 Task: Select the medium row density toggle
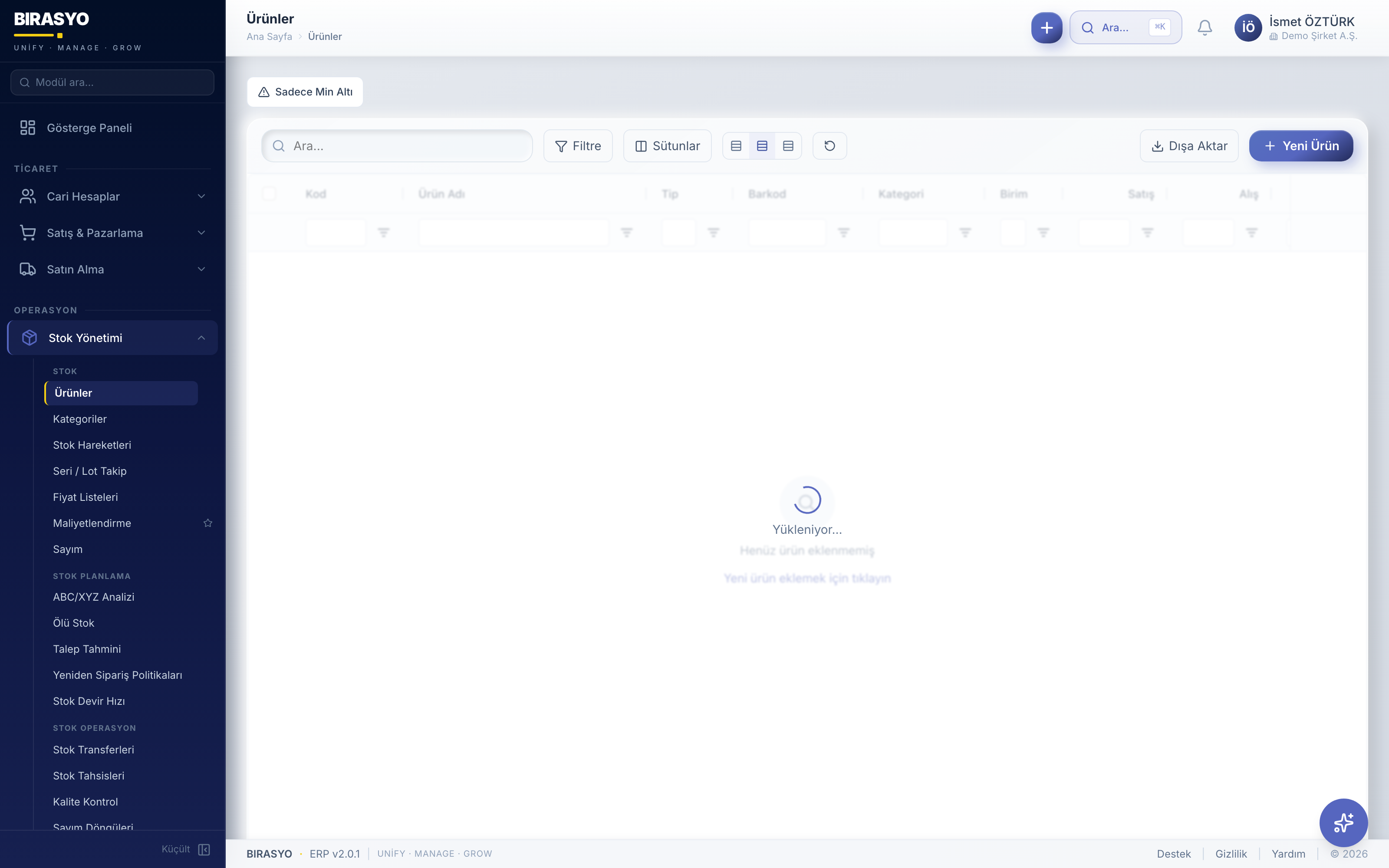[762, 146]
